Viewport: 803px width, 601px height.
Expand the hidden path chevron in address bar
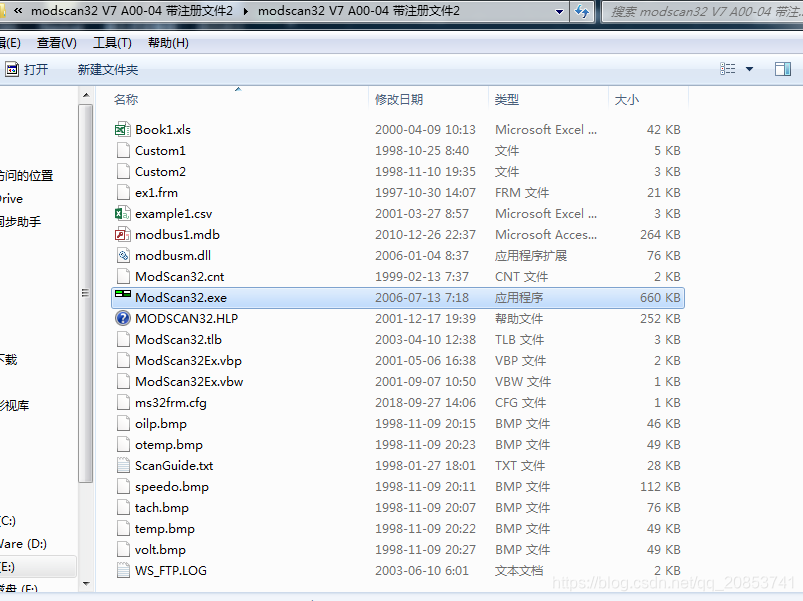click(18, 11)
